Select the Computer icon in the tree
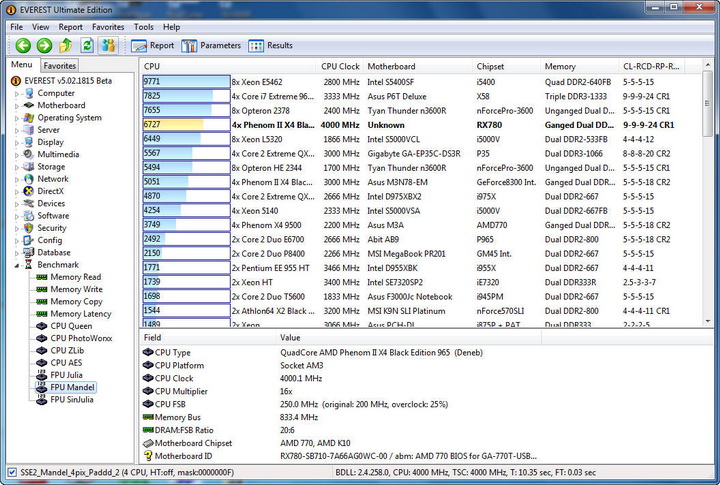The image size is (720, 485). pos(29,93)
